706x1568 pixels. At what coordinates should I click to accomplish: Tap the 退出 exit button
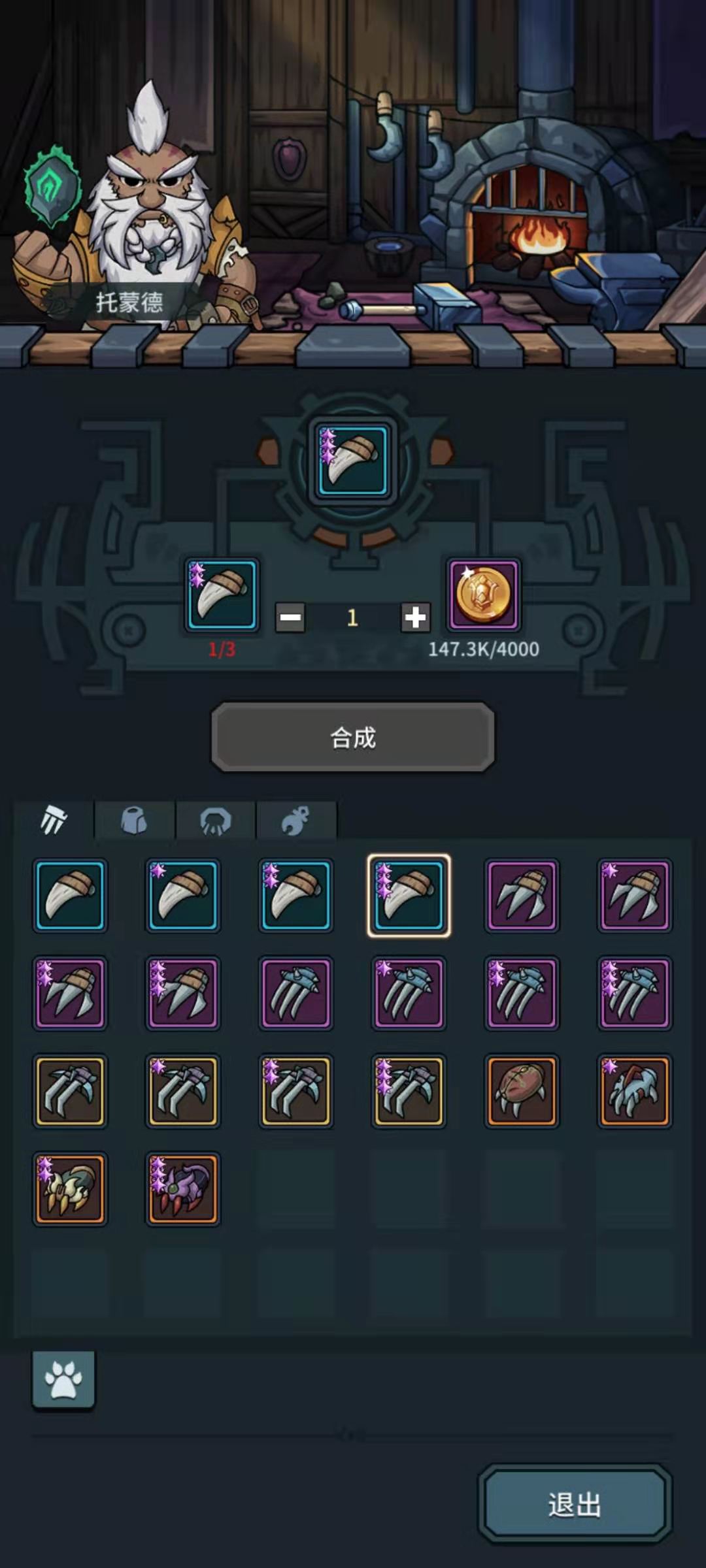(575, 1504)
